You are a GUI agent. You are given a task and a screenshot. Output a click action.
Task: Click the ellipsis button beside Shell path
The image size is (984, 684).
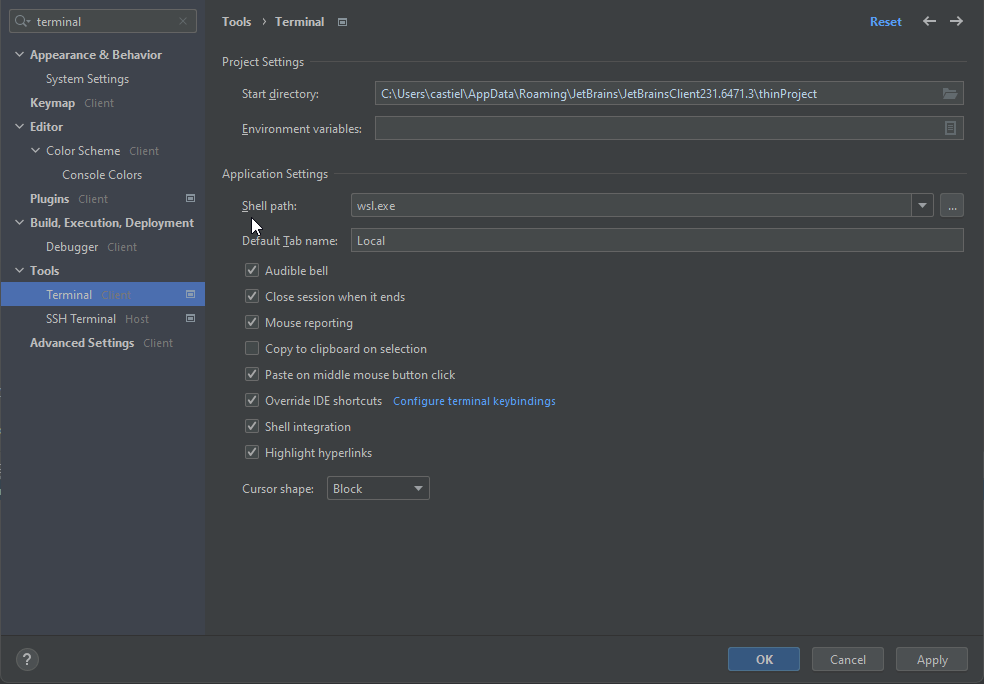click(951, 205)
